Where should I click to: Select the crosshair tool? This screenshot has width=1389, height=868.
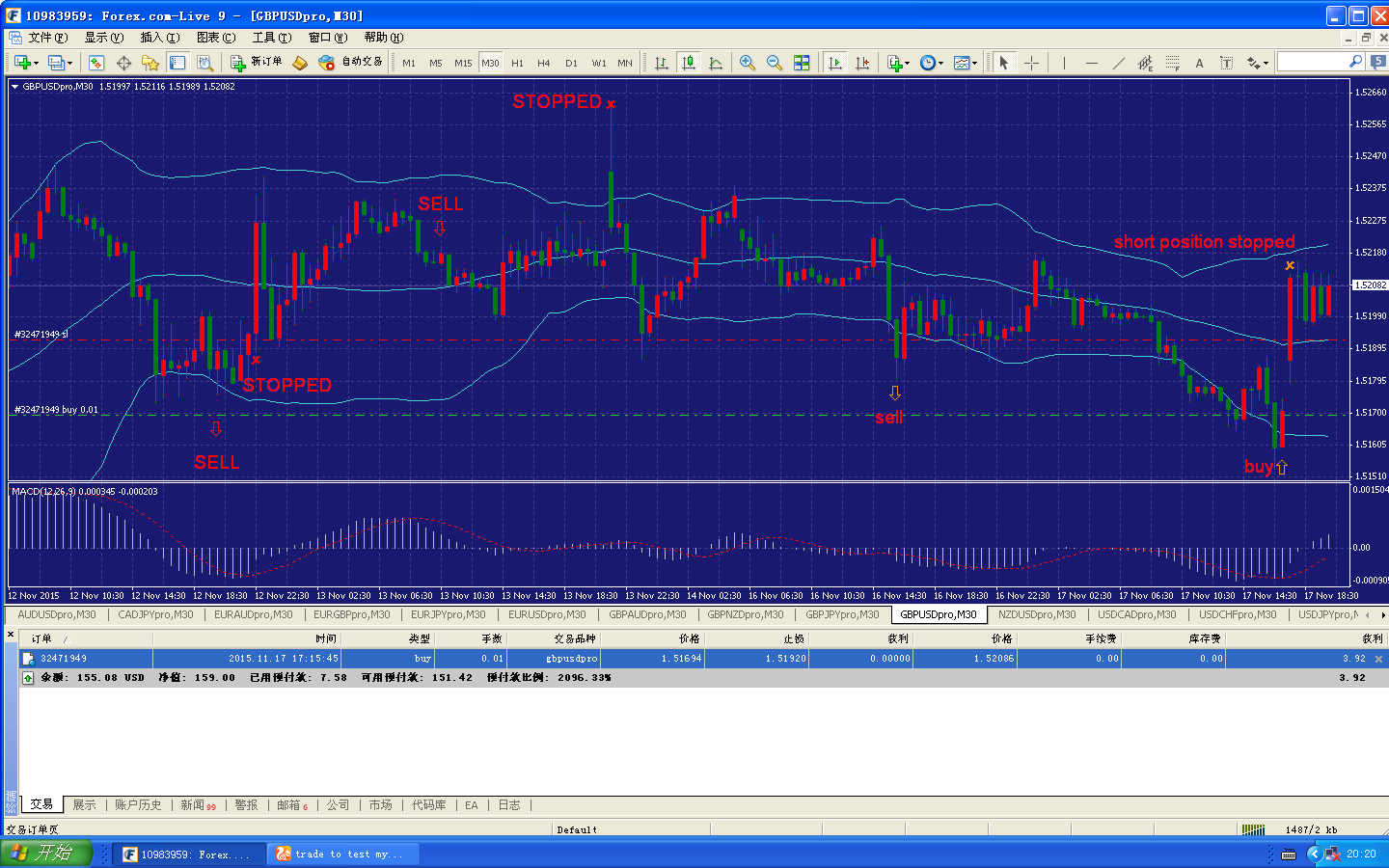click(1031, 63)
